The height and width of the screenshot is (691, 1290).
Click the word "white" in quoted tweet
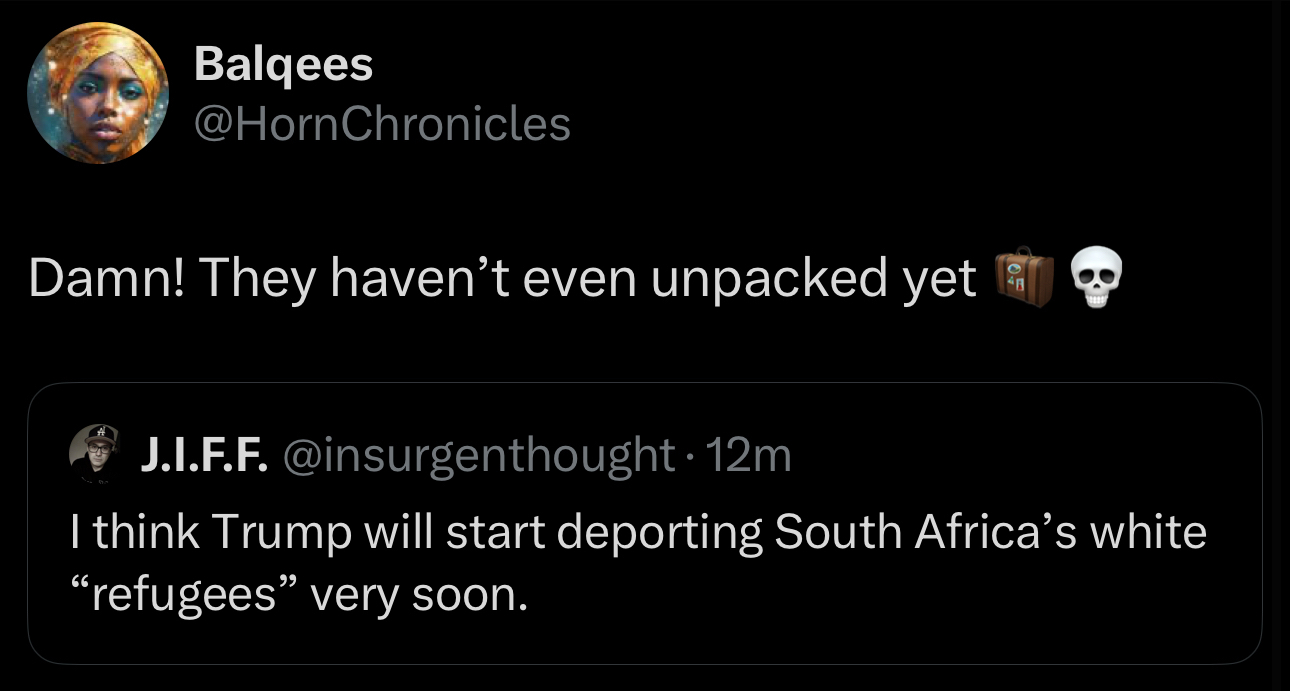click(x=1148, y=532)
